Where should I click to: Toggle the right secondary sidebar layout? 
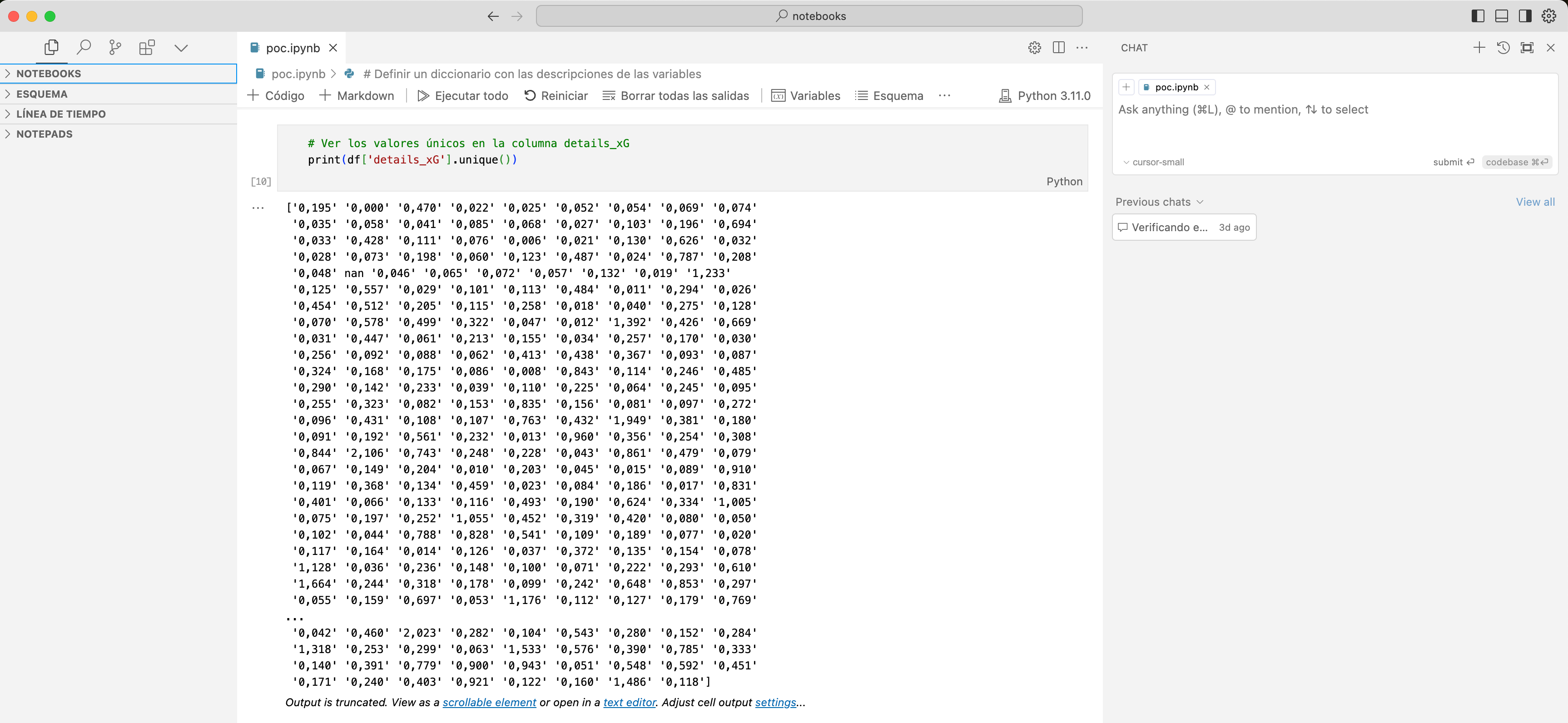1525,16
